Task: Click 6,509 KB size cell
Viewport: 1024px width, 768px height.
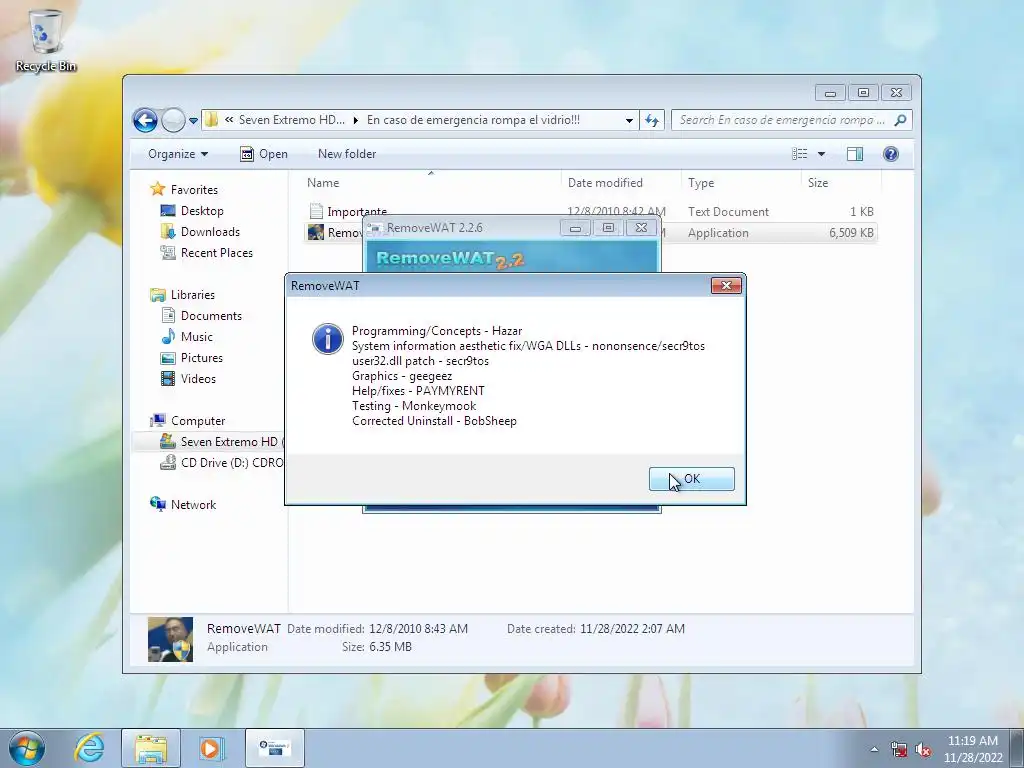Action: pos(851,232)
